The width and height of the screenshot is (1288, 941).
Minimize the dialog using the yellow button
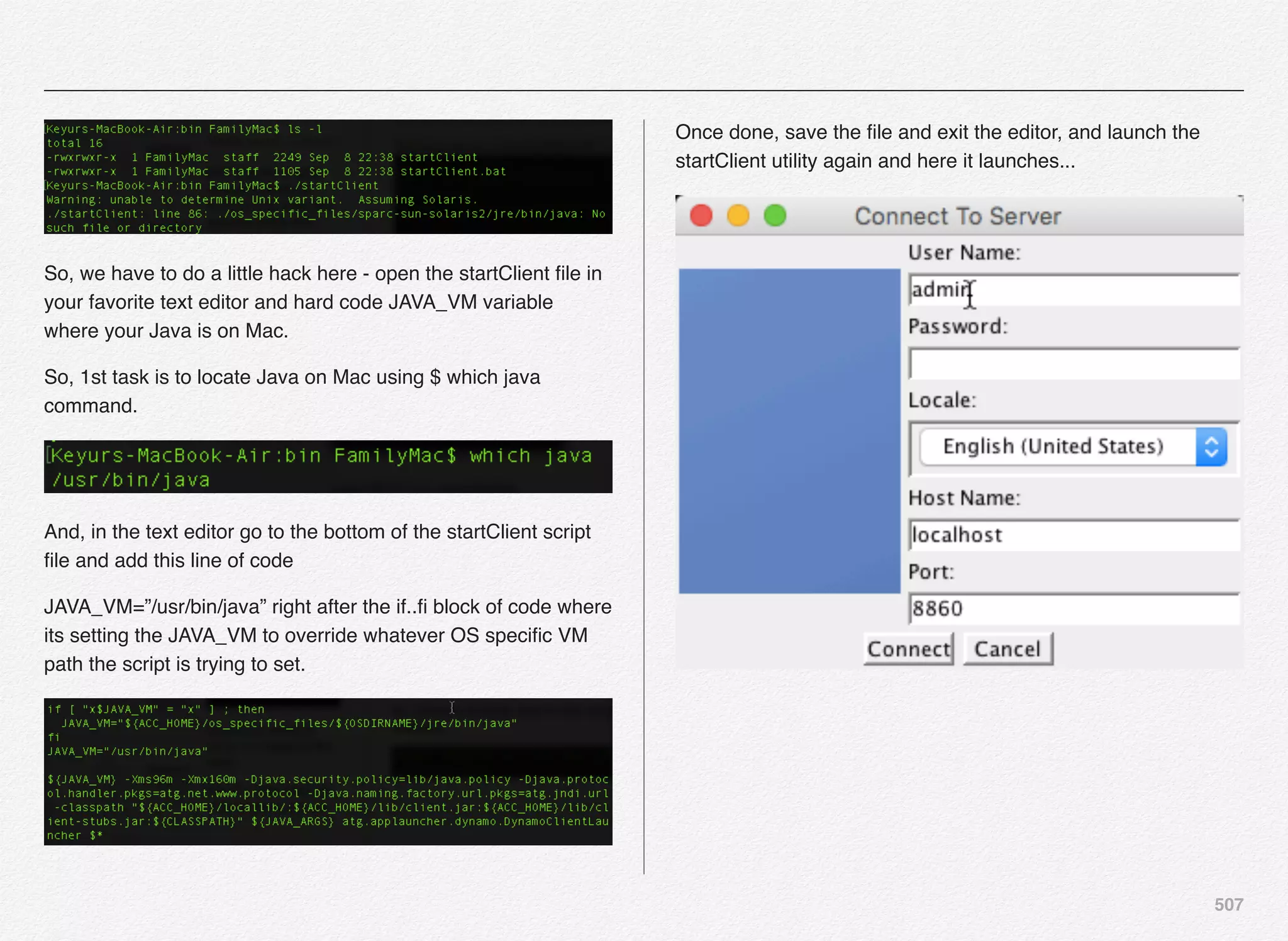coord(738,216)
